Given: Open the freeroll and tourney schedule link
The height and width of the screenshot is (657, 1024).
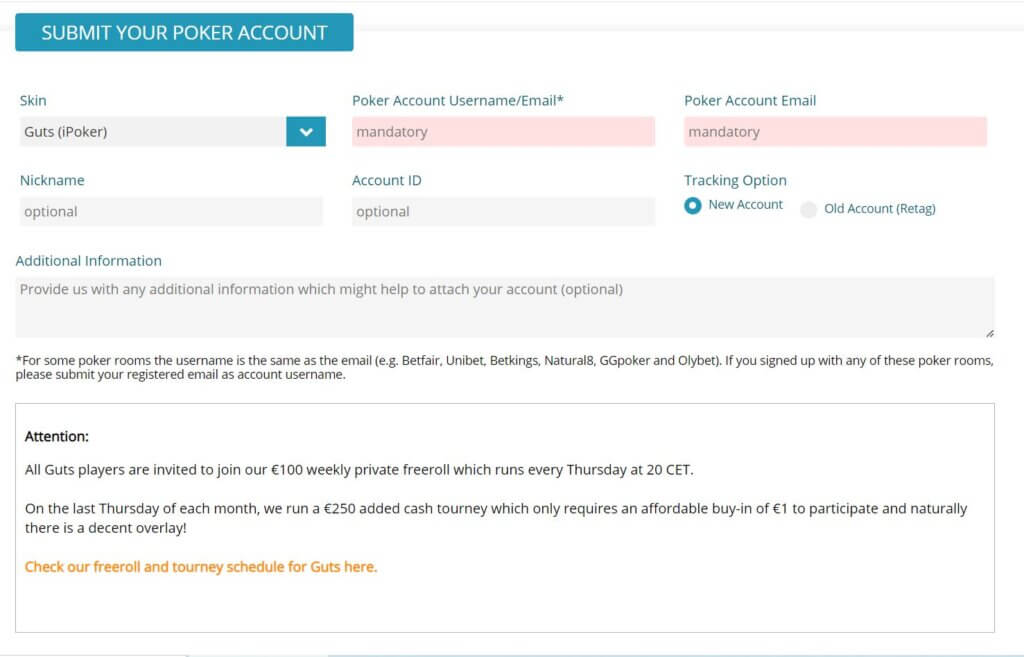Looking at the screenshot, I should [x=201, y=567].
